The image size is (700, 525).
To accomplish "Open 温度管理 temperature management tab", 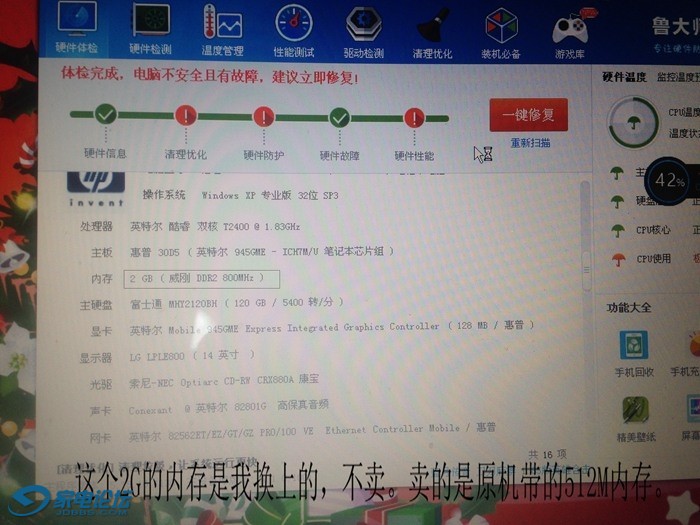I will coord(222,30).
